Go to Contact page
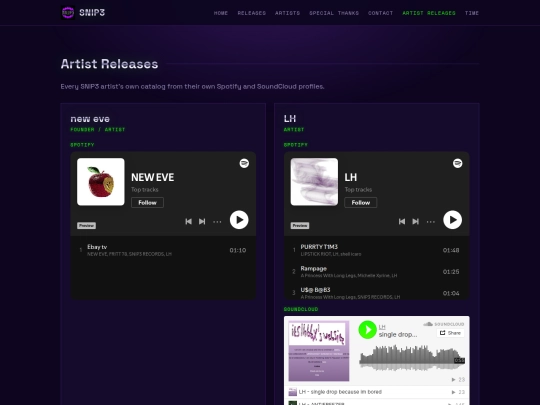 click(x=381, y=13)
